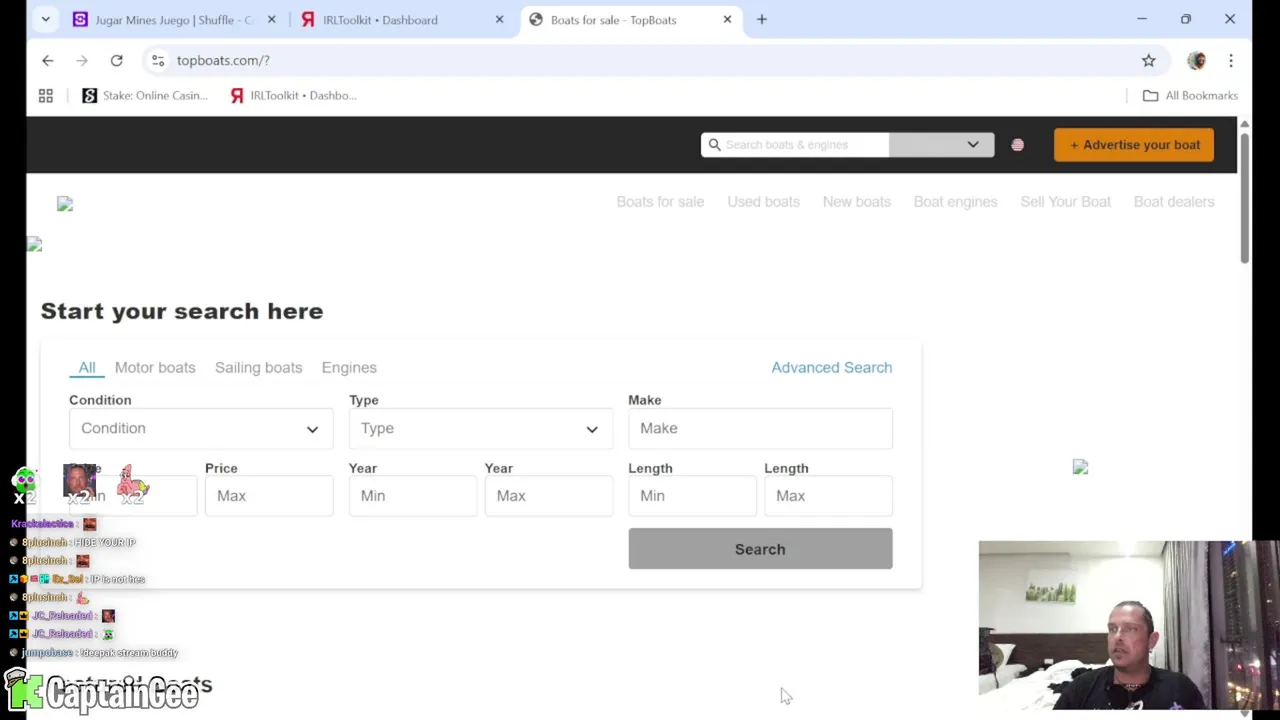Switch to the IRLToolkit Dashboard browser tab
This screenshot has height=720, width=1280.
point(380,20)
